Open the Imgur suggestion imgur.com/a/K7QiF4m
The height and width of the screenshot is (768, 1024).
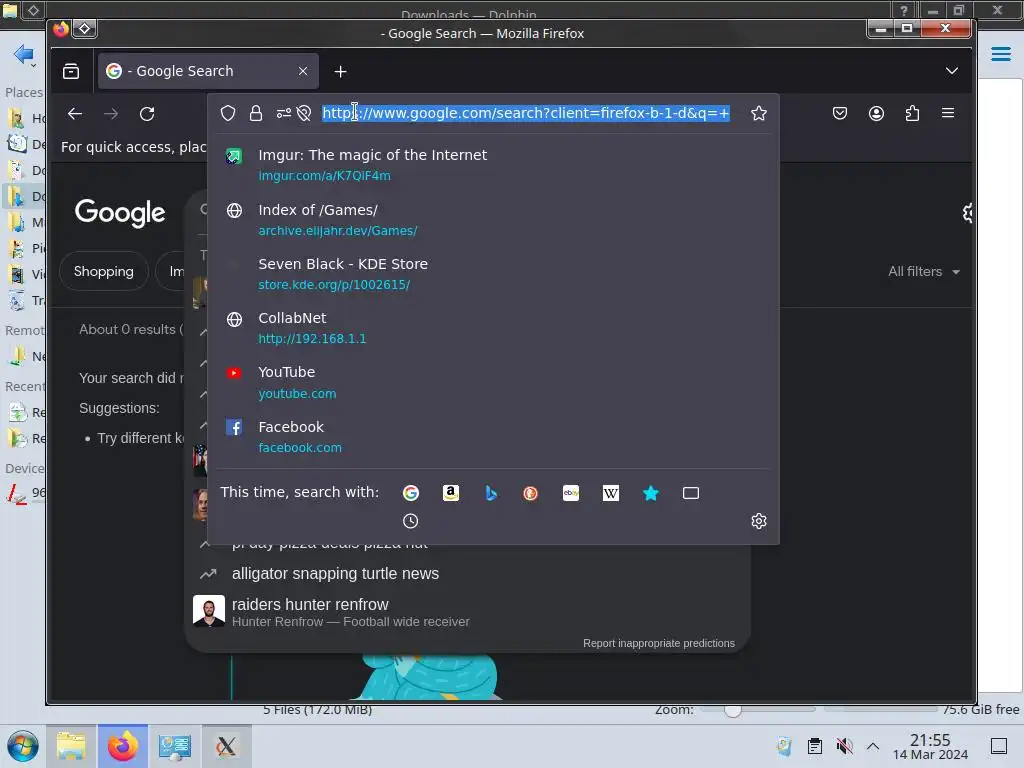tap(494, 165)
